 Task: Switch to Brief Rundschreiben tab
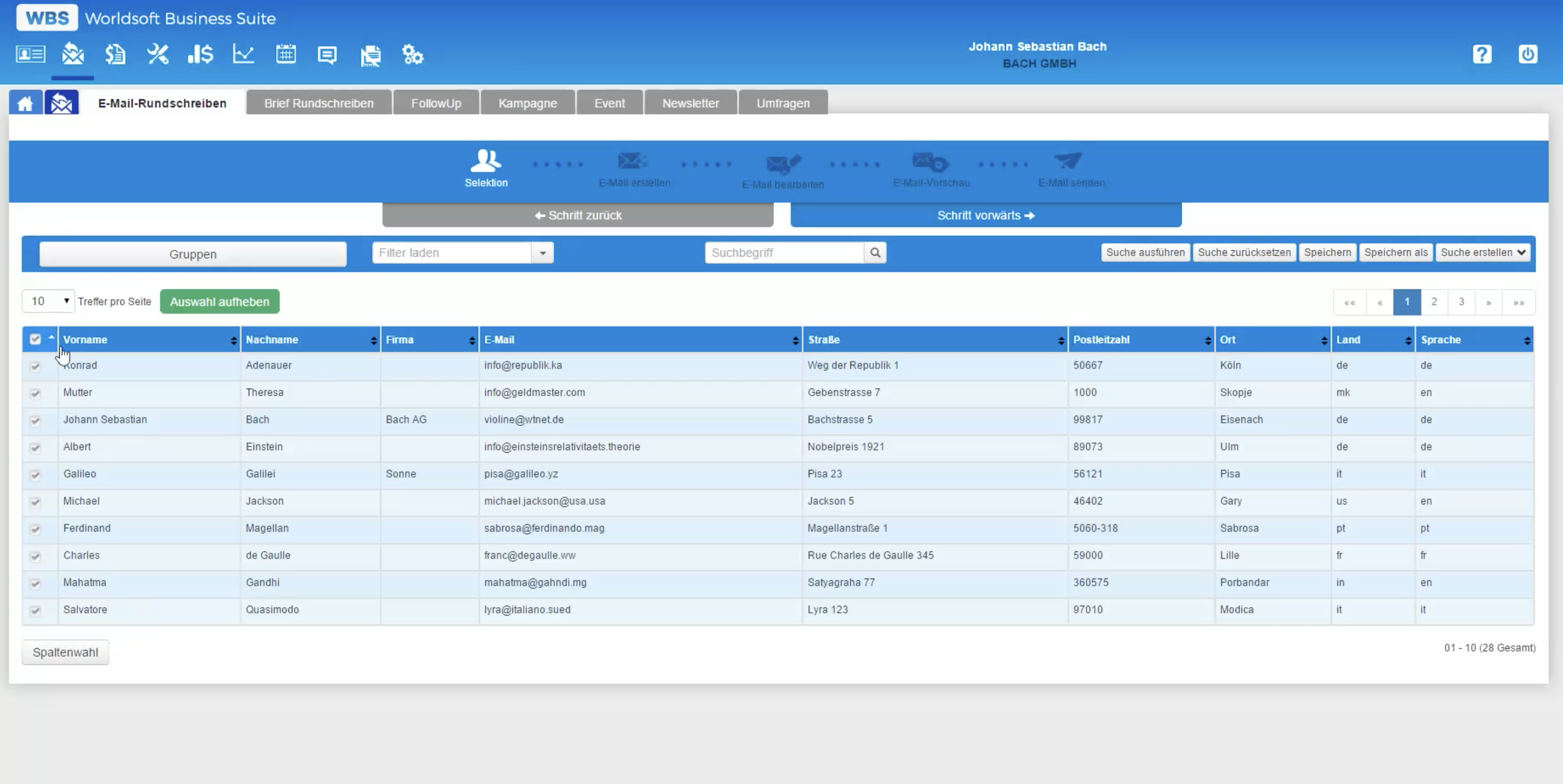coord(319,103)
